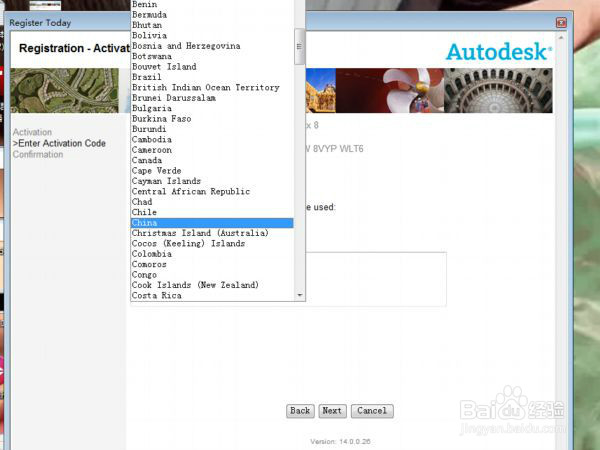Screen dimensions: 600x450
Task: Click the Next button
Action: 332,411
